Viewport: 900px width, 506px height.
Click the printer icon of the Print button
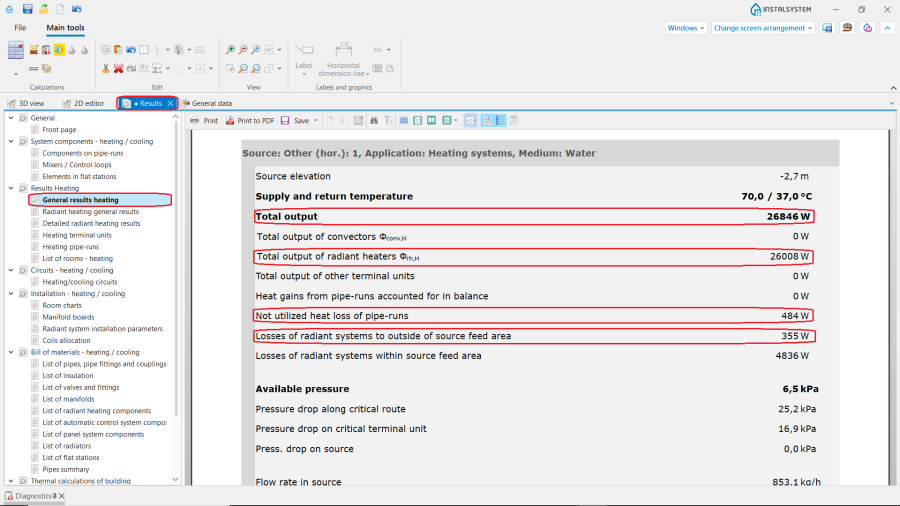(195, 120)
